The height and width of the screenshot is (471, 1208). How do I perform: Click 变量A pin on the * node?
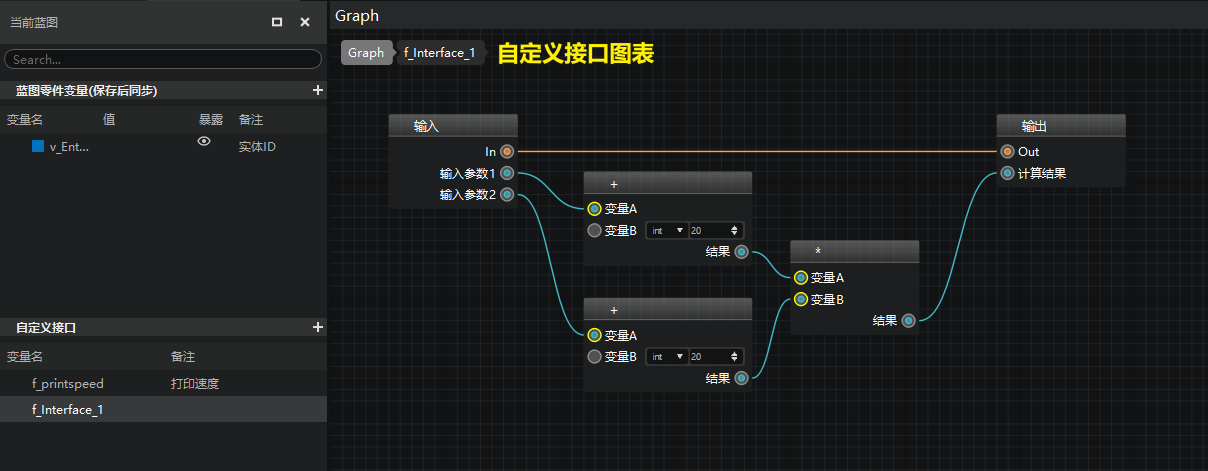(x=801, y=278)
